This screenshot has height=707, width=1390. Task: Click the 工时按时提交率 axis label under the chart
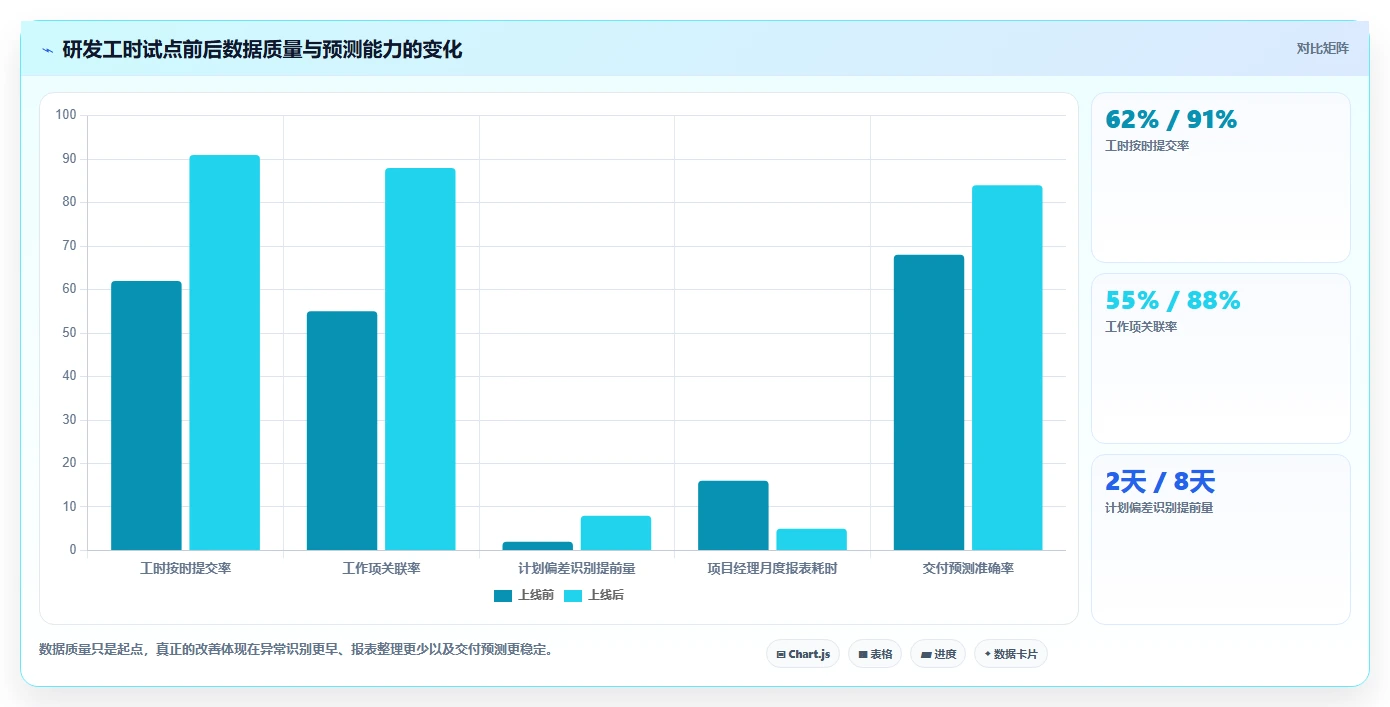[186, 569]
